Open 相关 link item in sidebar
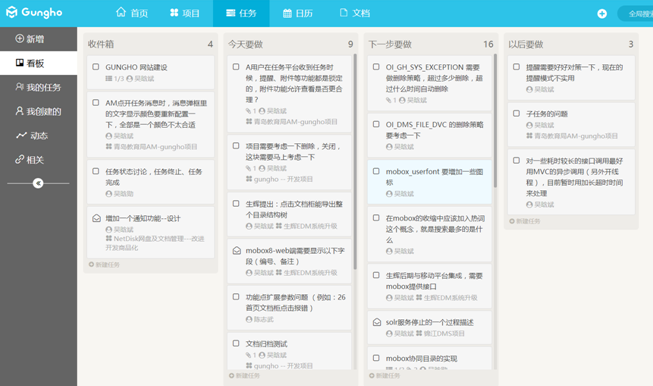Screen dimensions: 653x386 point(30,159)
